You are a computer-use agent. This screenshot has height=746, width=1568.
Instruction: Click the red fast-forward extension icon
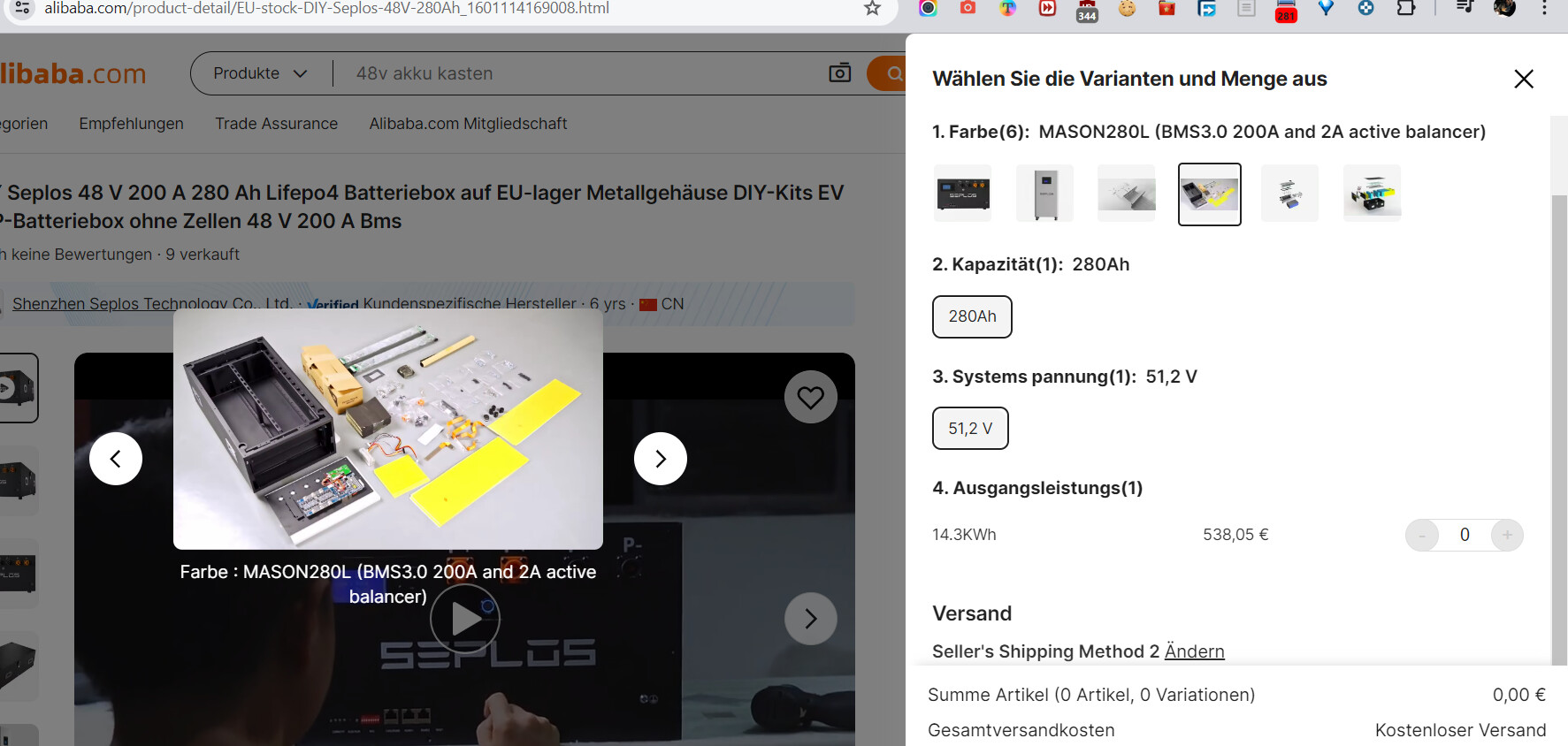click(1047, 8)
